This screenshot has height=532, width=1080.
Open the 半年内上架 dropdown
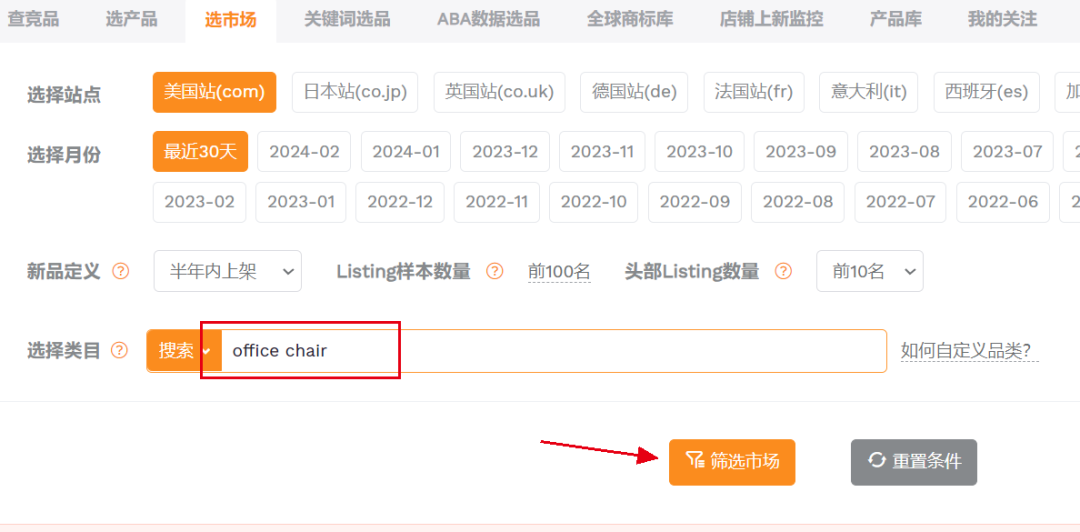coord(228,271)
